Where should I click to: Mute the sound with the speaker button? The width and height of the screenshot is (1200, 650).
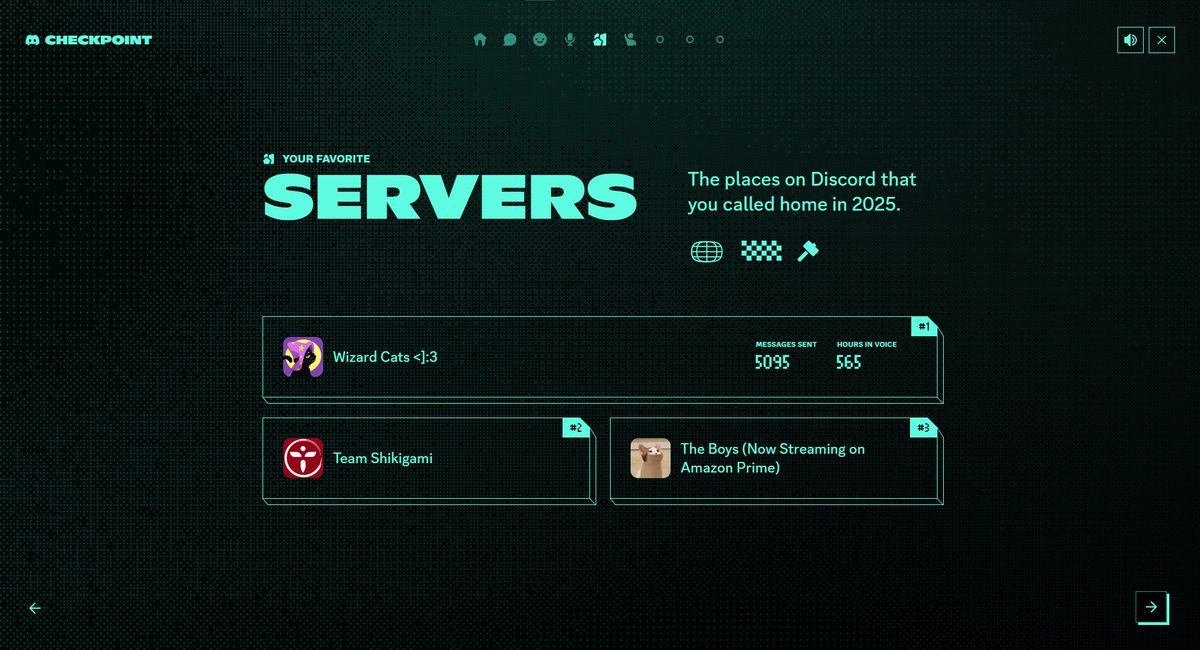point(1130,40)
